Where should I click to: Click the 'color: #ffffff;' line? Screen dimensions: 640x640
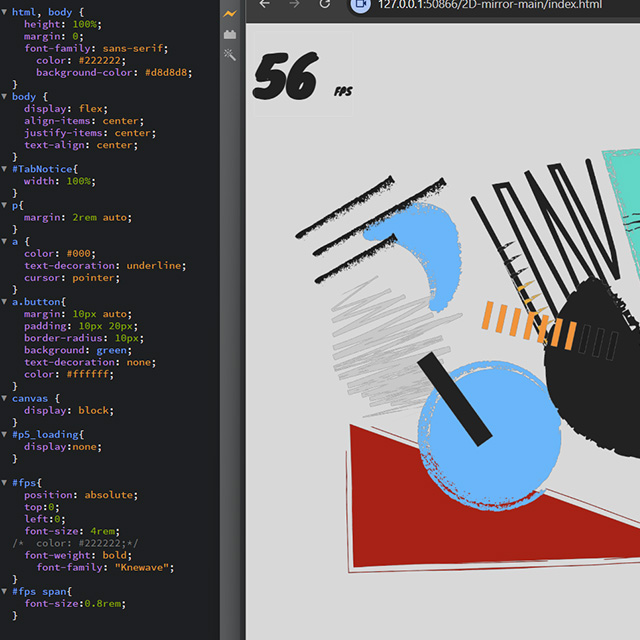coord(69,374)
